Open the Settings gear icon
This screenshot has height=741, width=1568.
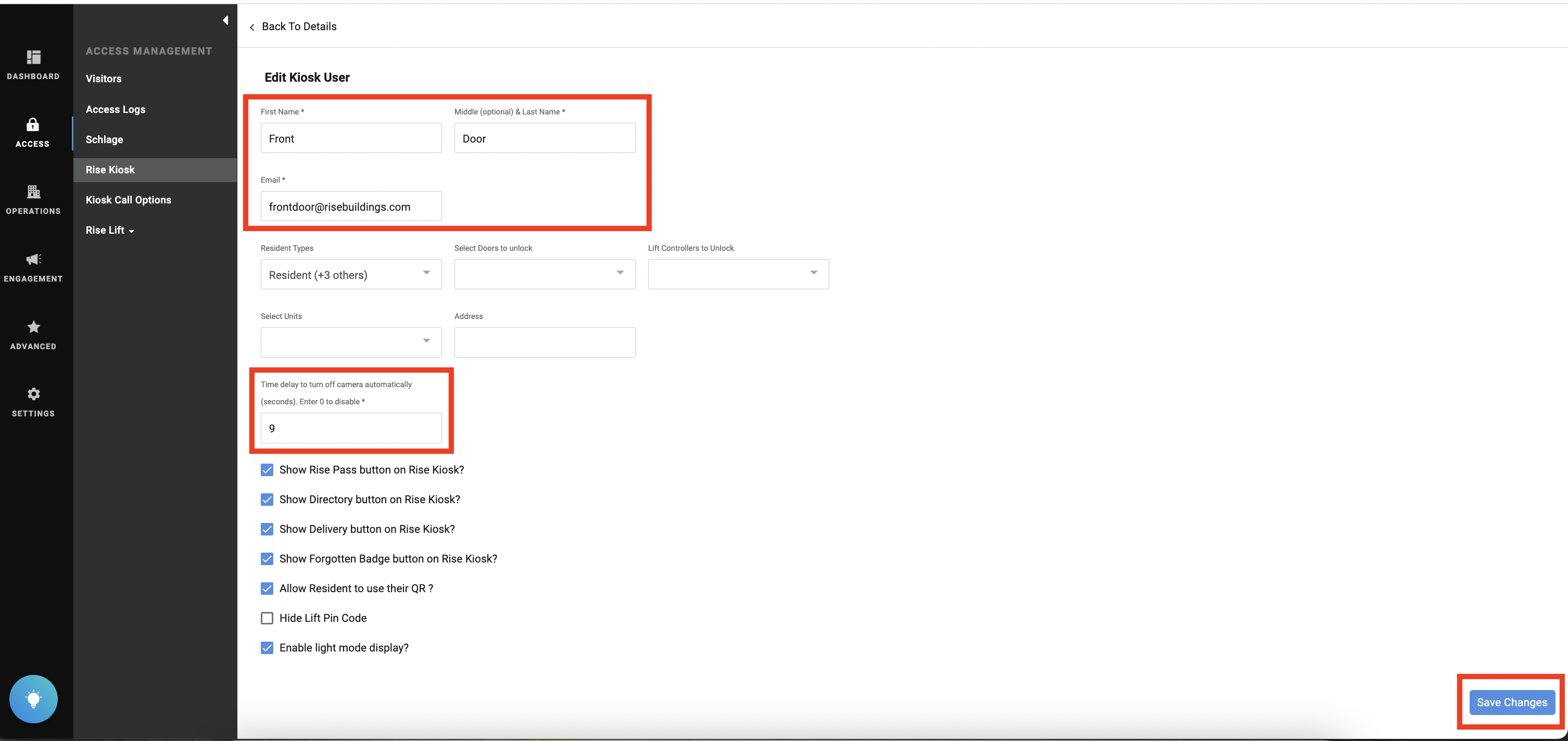33,394
